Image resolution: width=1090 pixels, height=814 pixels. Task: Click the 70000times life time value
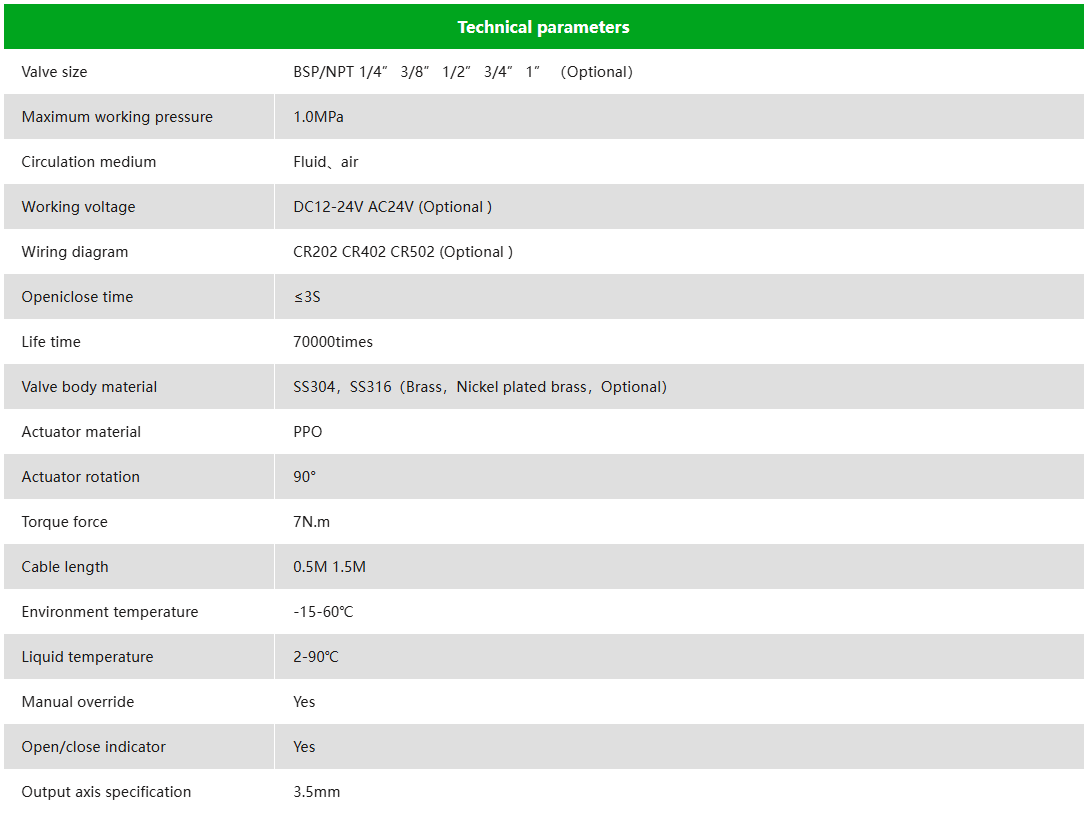pyautogui.click(x=333, y=342)
